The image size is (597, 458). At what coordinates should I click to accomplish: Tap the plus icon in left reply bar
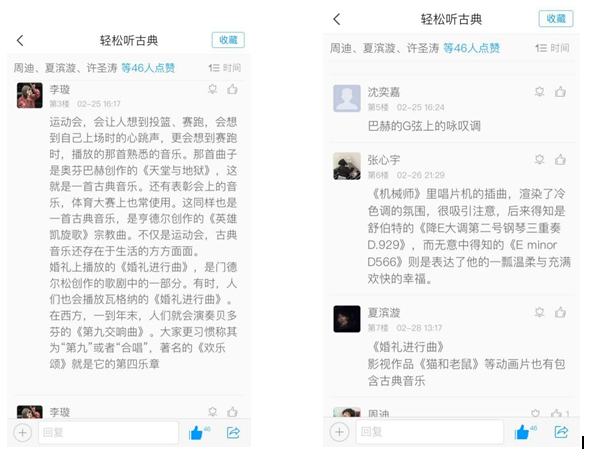tap(22, 432)
